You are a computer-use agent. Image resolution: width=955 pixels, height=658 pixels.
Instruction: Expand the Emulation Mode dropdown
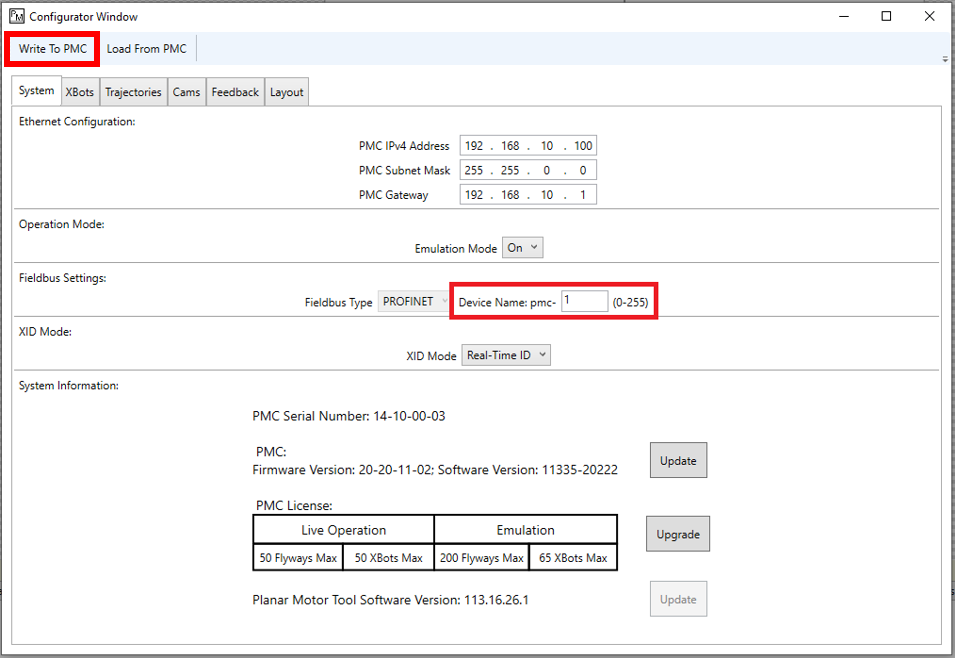522,248
